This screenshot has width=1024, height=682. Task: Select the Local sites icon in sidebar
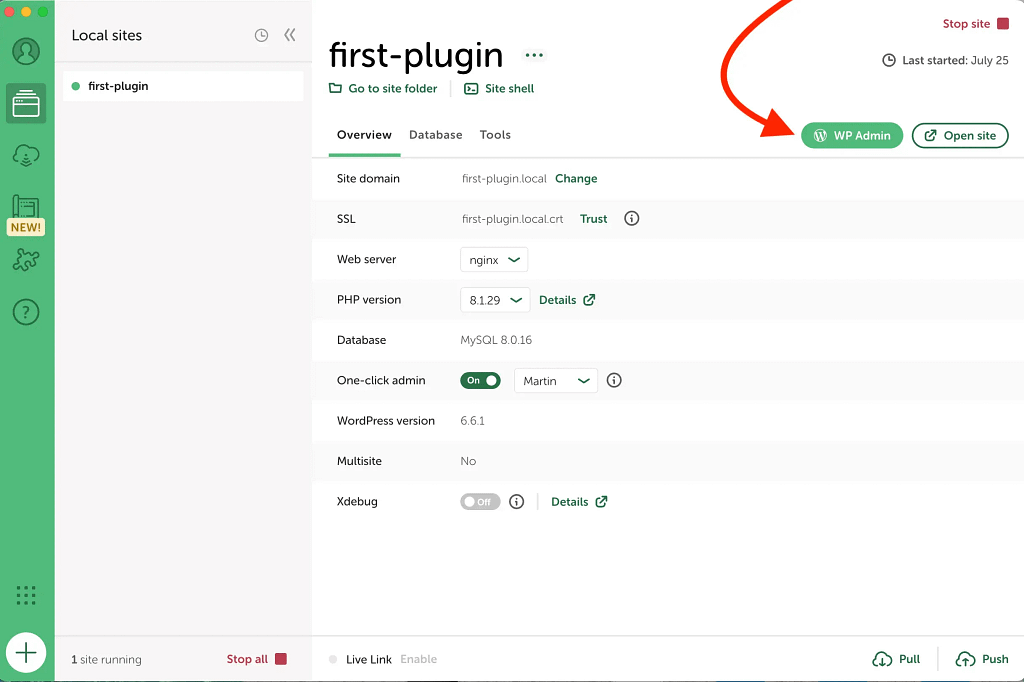pyautogui.click(x=26, y=103)
